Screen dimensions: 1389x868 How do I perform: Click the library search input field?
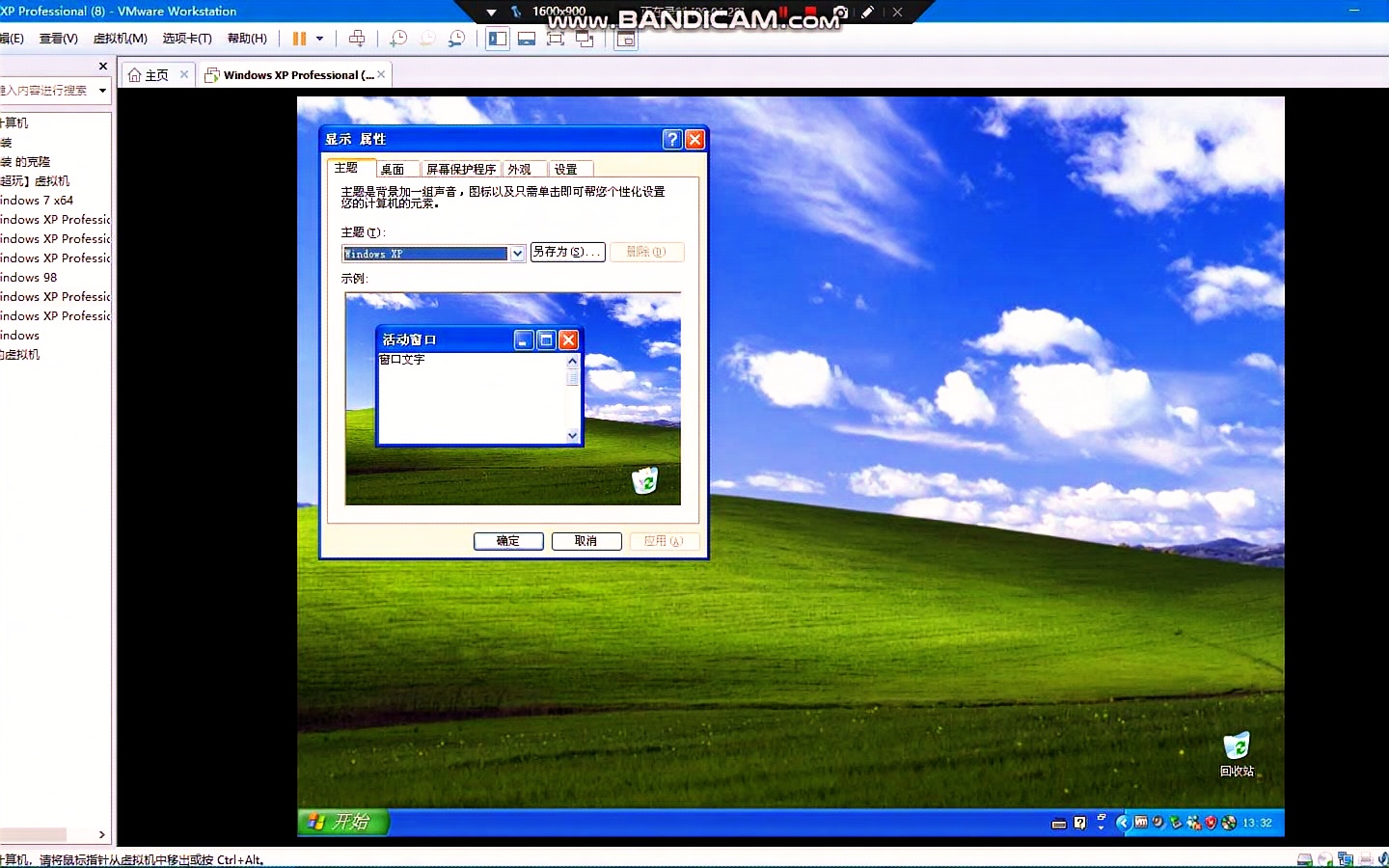[46, 91]
